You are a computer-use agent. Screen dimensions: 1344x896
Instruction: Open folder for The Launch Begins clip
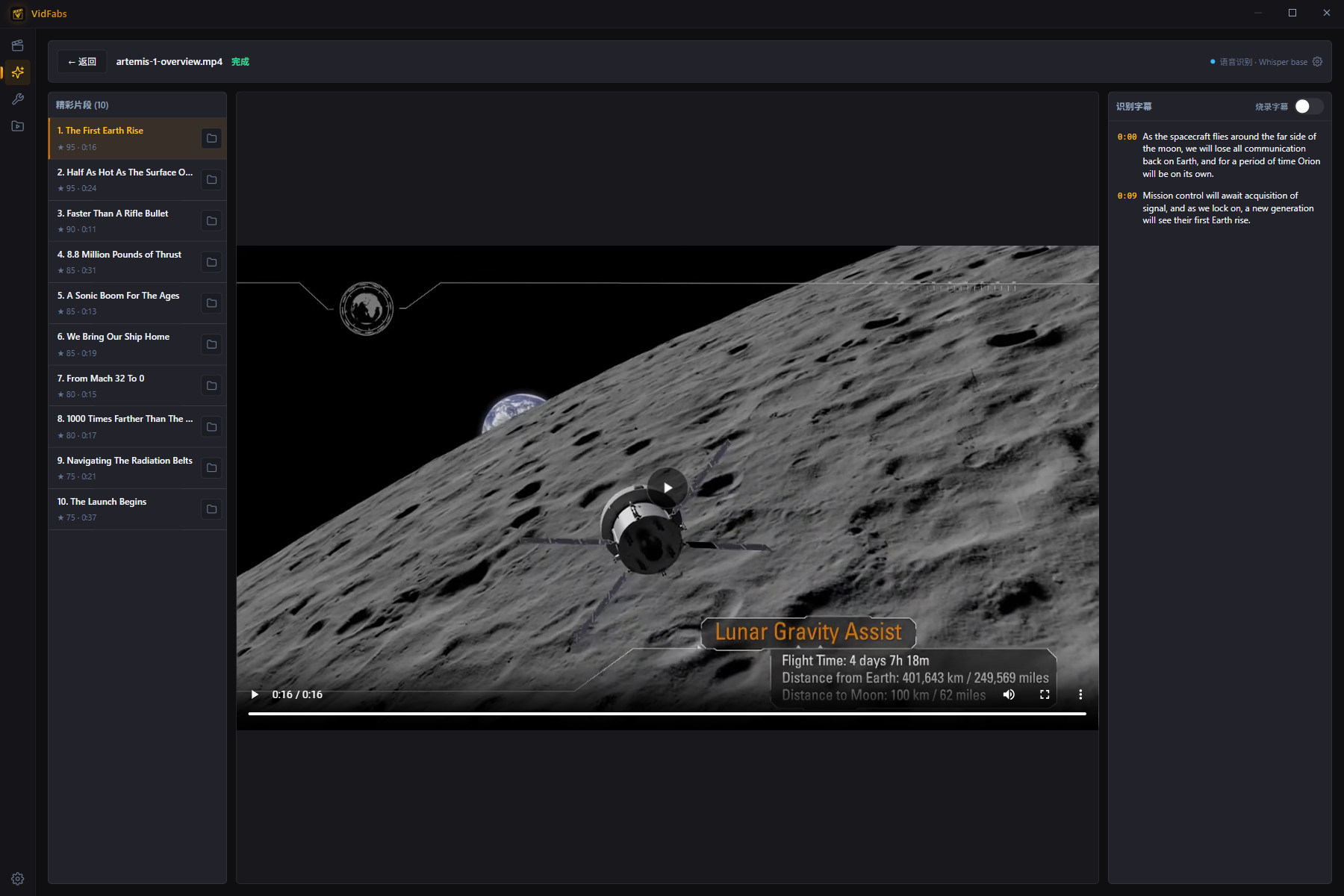(211, 509)
